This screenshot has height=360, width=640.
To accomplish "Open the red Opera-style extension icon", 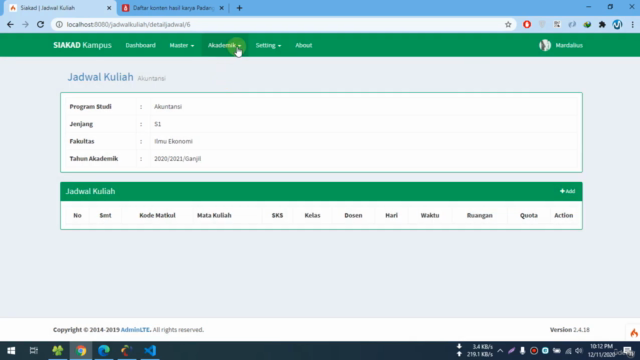I will click(x=527, y=24).
